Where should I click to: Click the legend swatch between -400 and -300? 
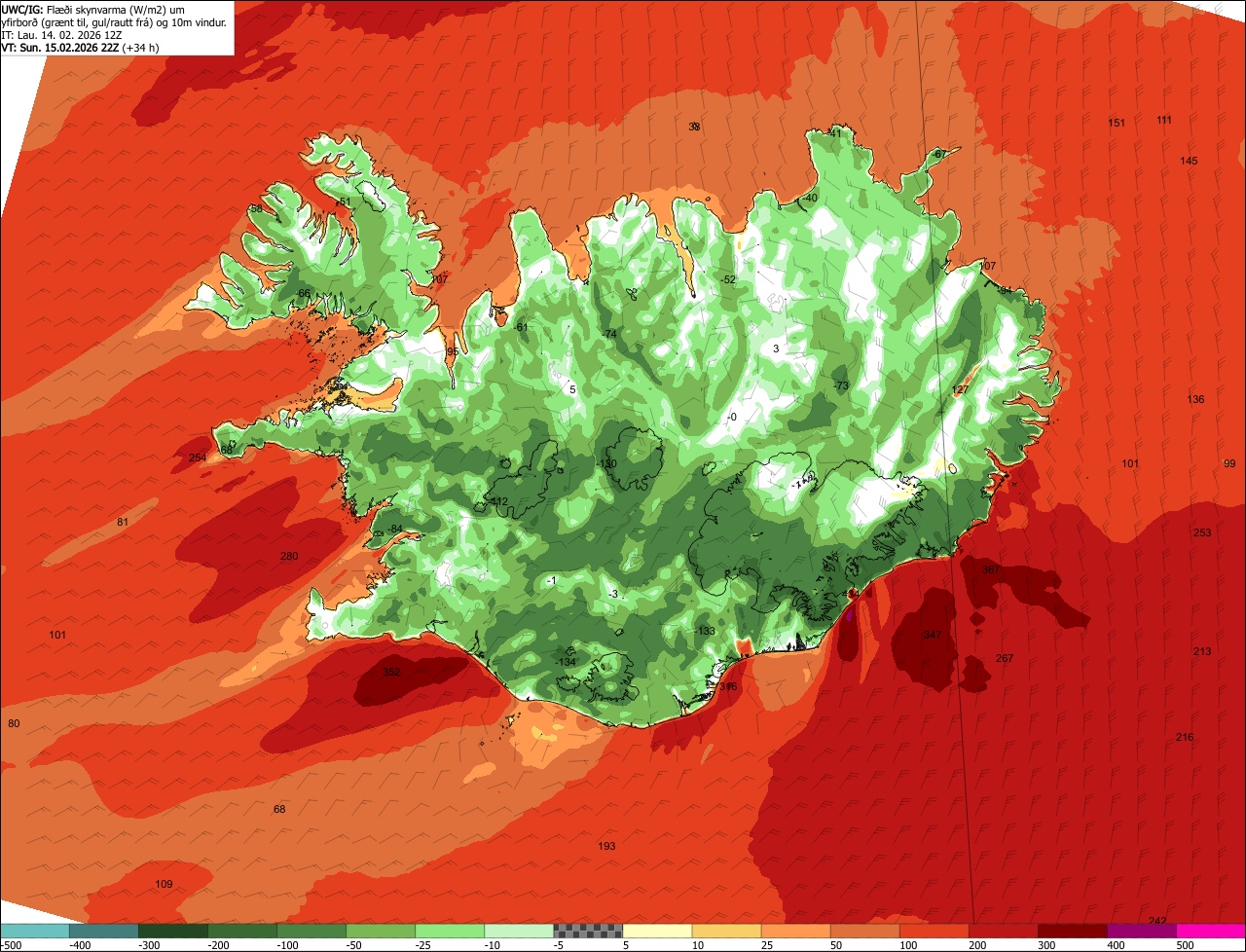tap(104, 931)
